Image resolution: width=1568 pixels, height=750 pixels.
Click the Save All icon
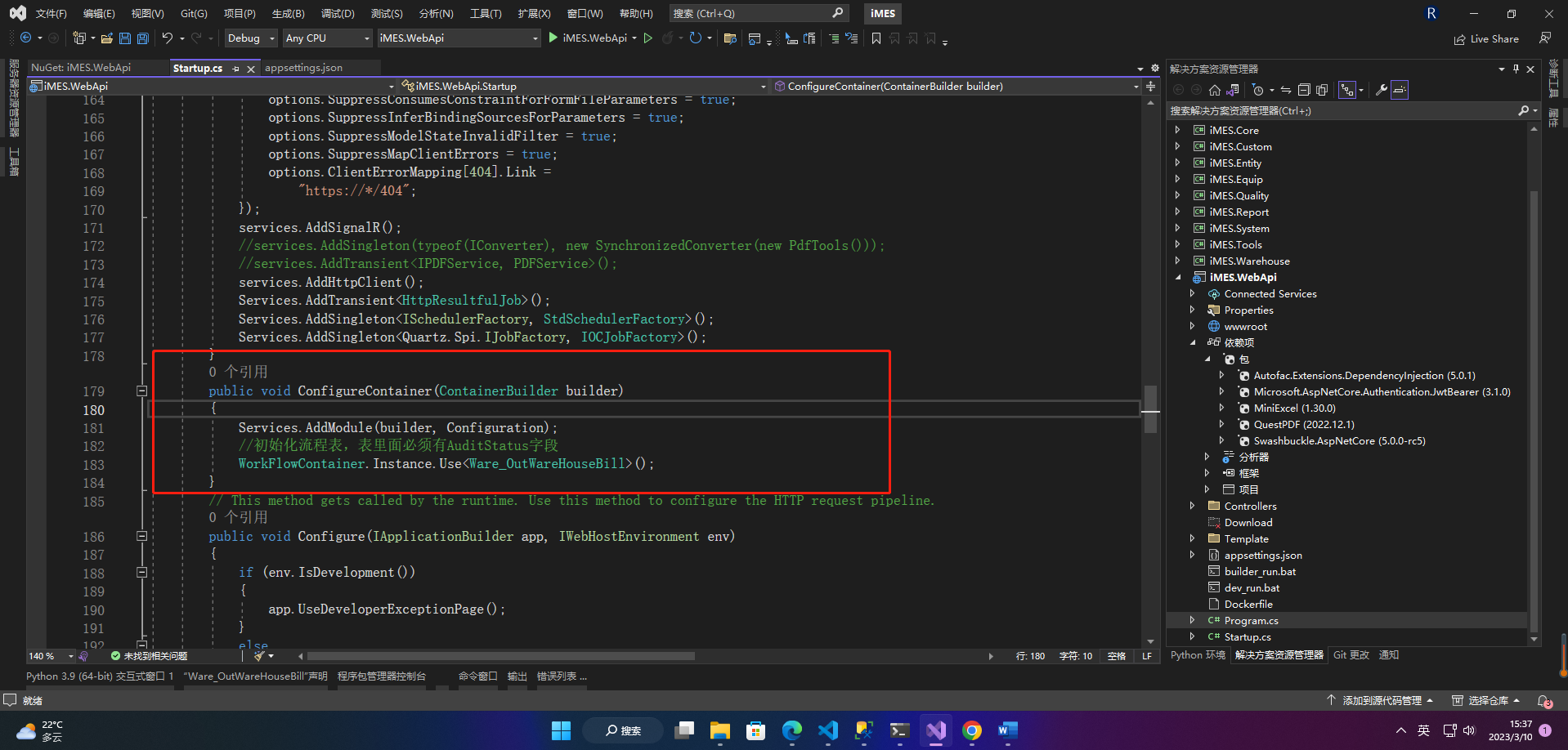(143, 38)
